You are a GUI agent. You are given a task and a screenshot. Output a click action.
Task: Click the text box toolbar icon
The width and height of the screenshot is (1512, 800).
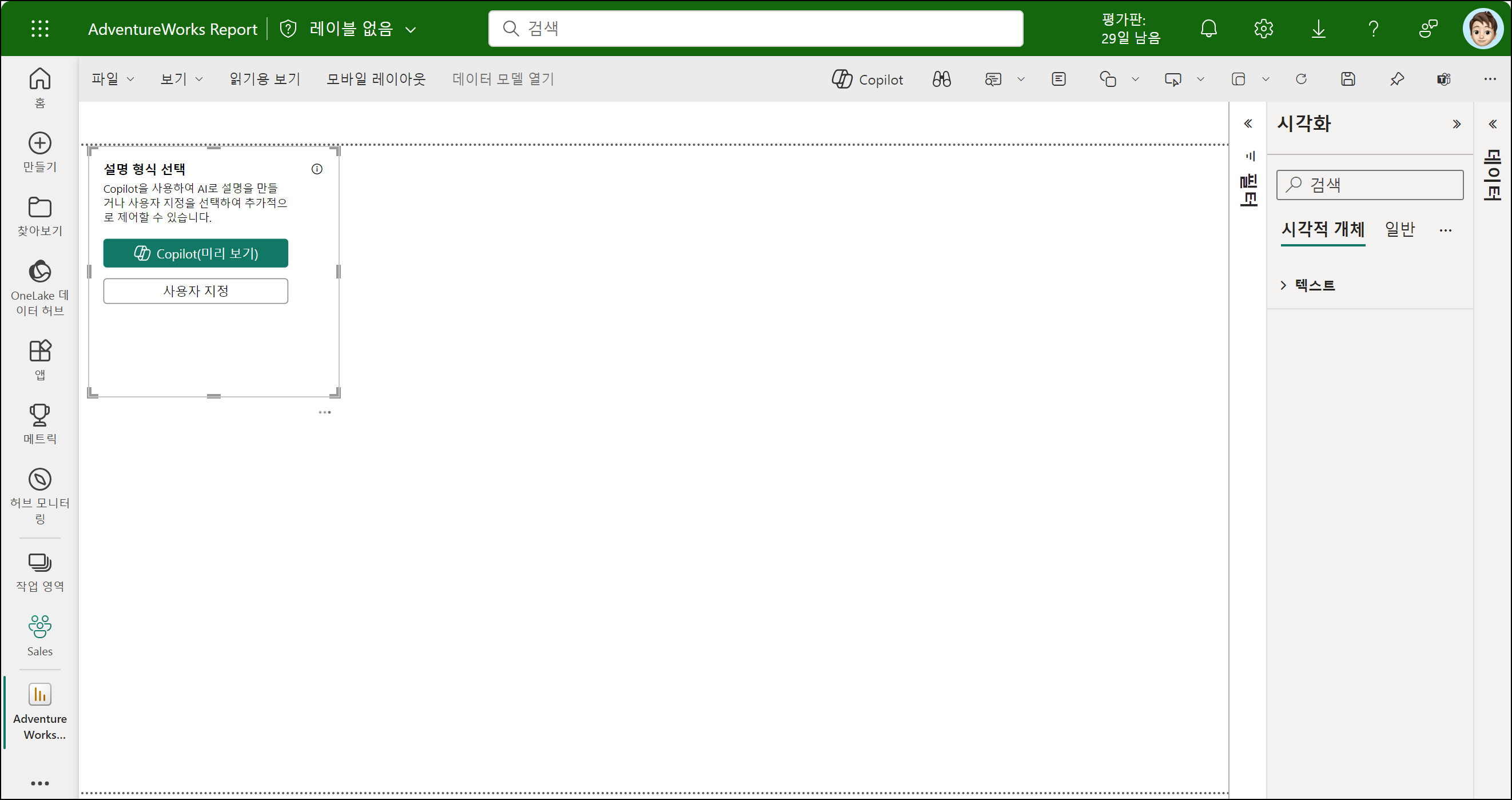click(x=1059, y=79)
